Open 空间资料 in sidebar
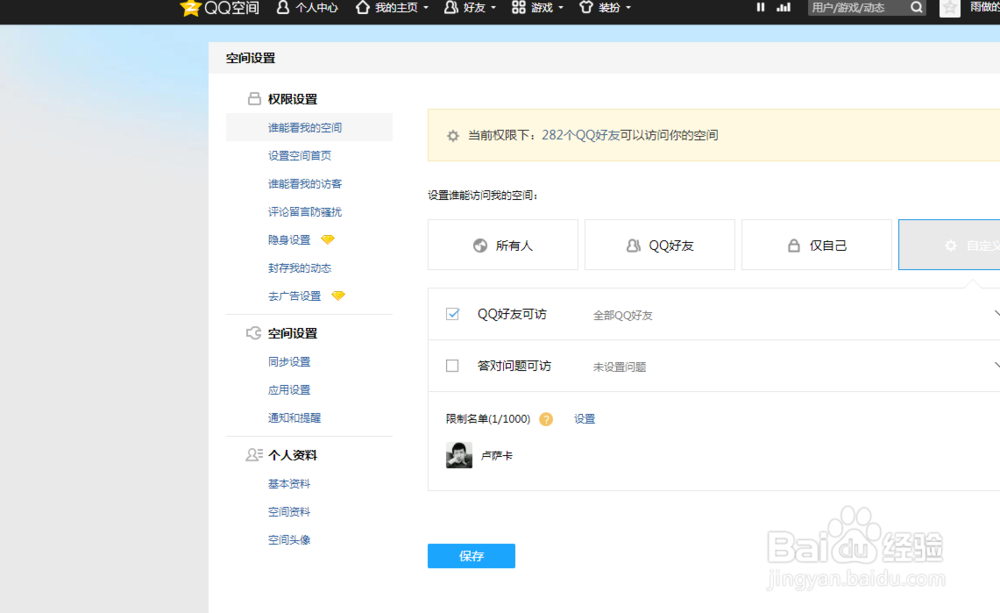 tap(289, 512)
